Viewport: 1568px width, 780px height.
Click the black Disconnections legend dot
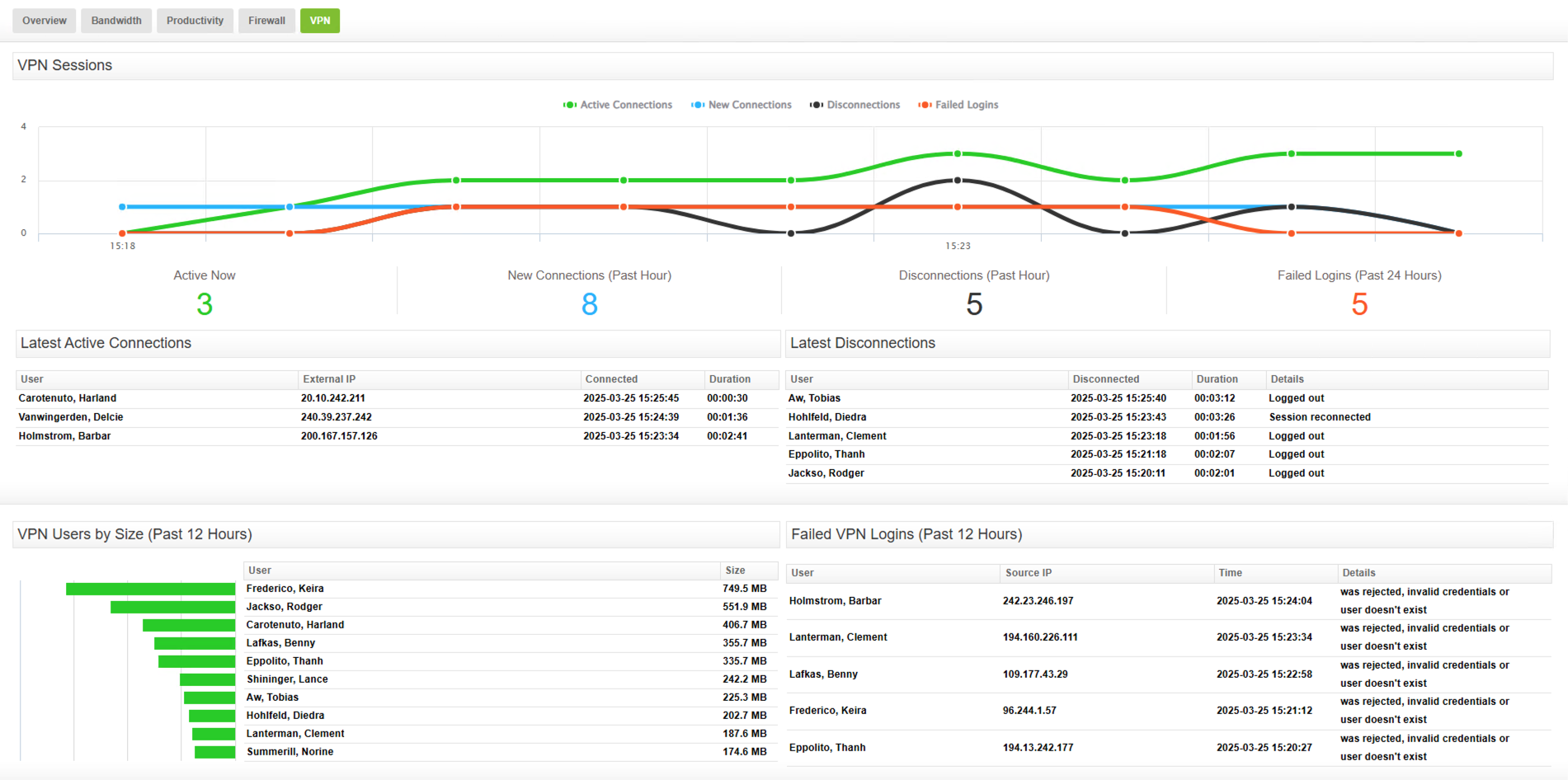click(x=816, y=105)
